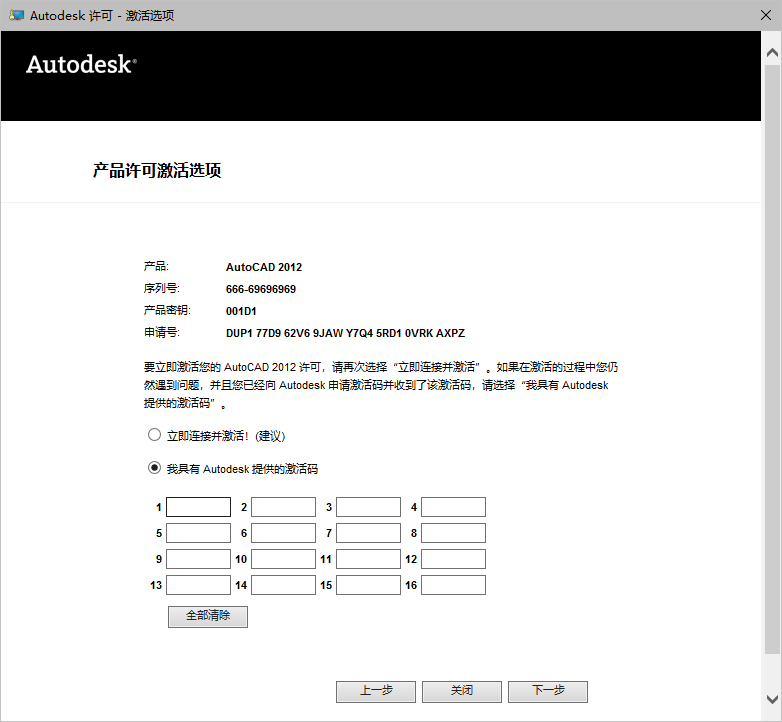Viewport: 782px width, 722px height.
Task: Select the 我具有 Autodesk 提供的激活码 radio option
Action: click(155, 468)
